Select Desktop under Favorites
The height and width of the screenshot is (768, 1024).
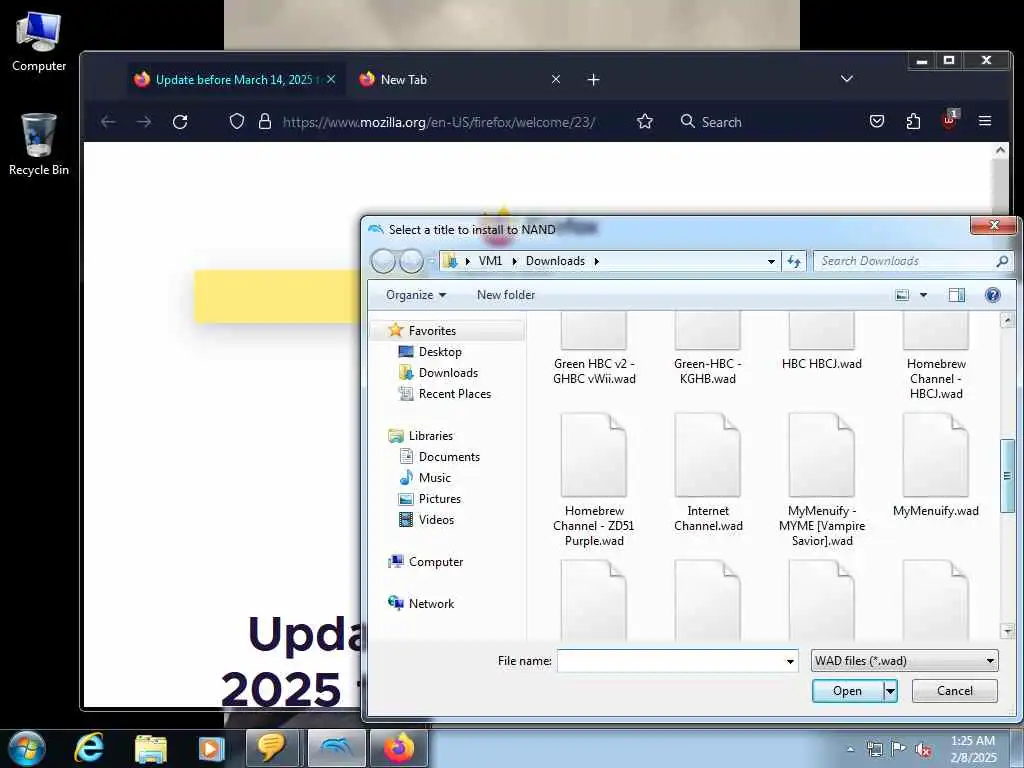point(440,352)
